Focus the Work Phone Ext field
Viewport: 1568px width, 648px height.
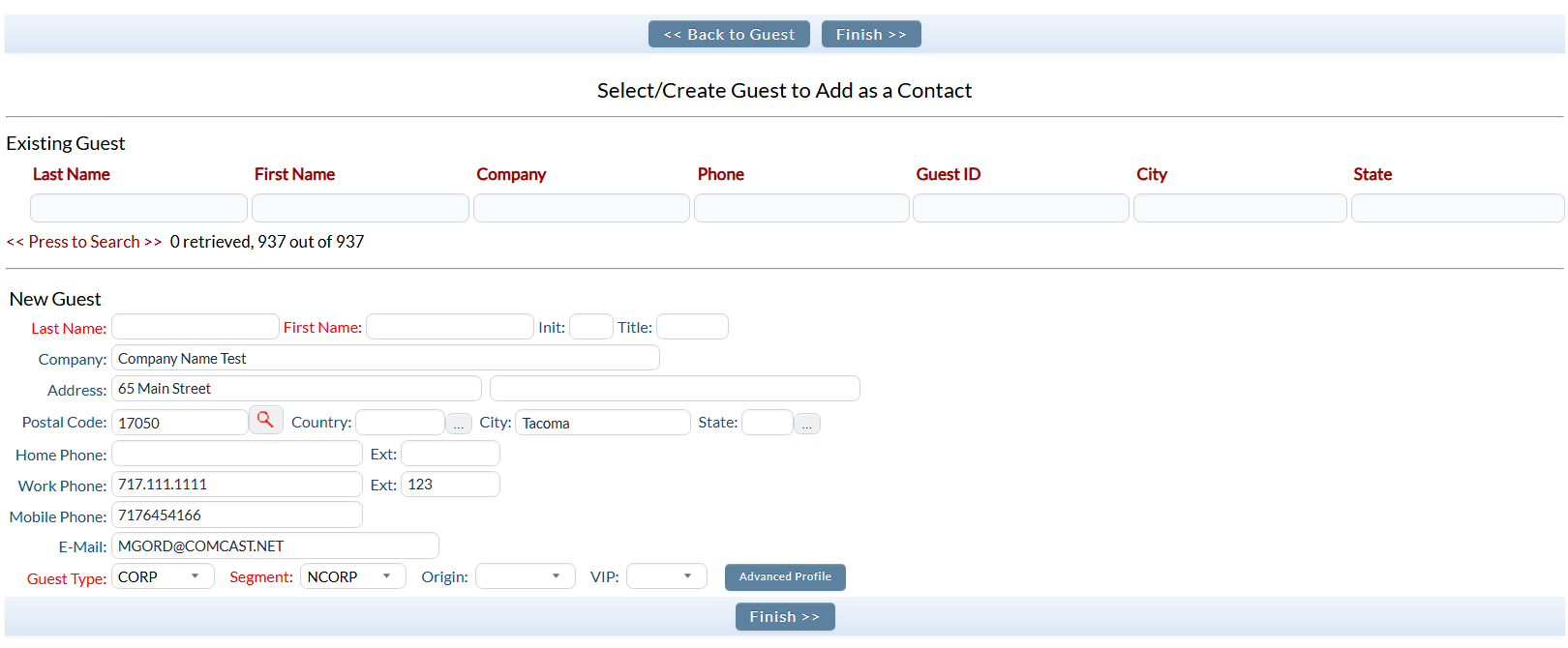coord(450,484)
